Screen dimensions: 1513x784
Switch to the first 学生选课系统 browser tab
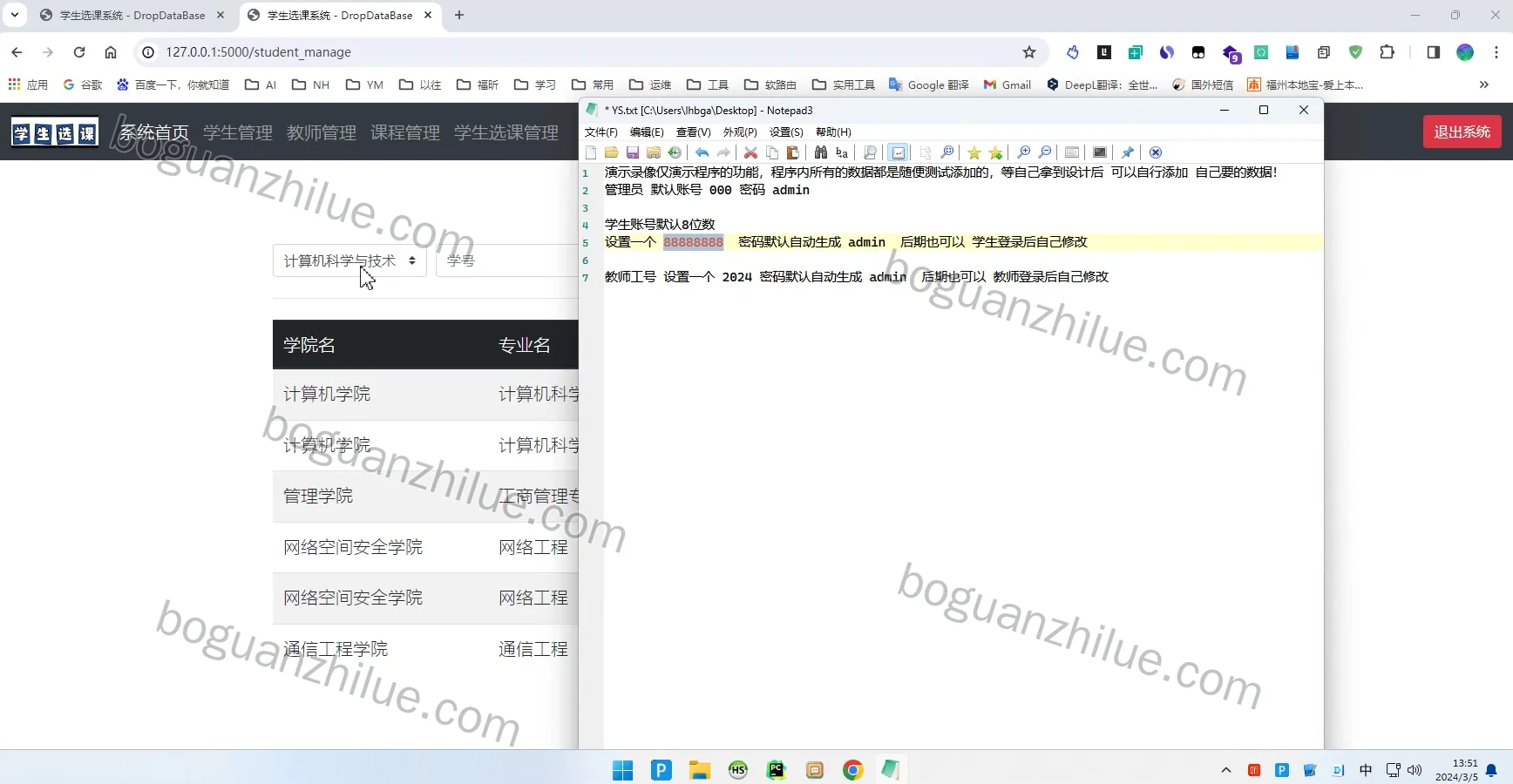(132, 16)
